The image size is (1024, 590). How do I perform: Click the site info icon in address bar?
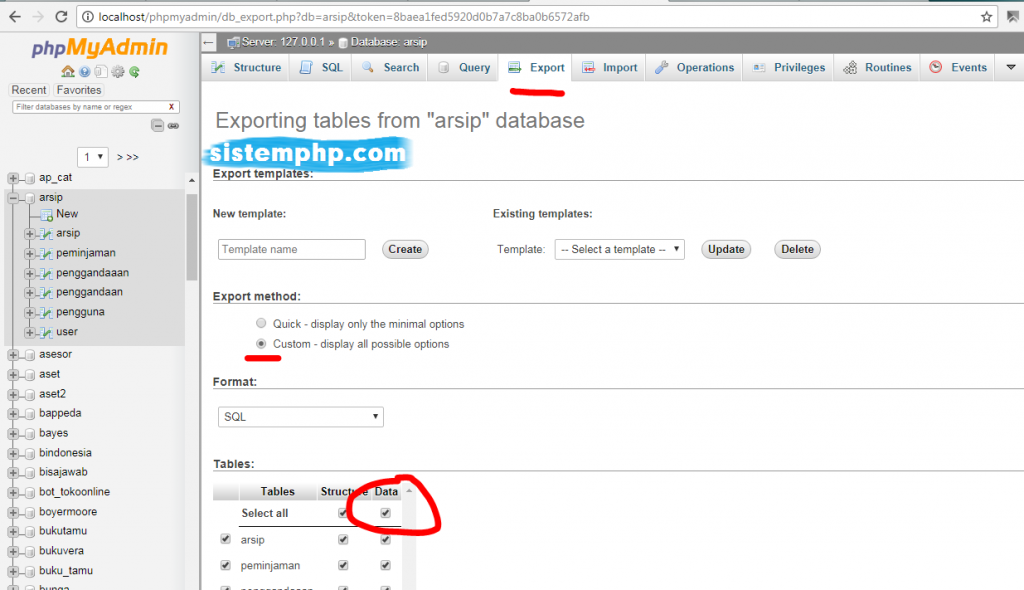88,17
